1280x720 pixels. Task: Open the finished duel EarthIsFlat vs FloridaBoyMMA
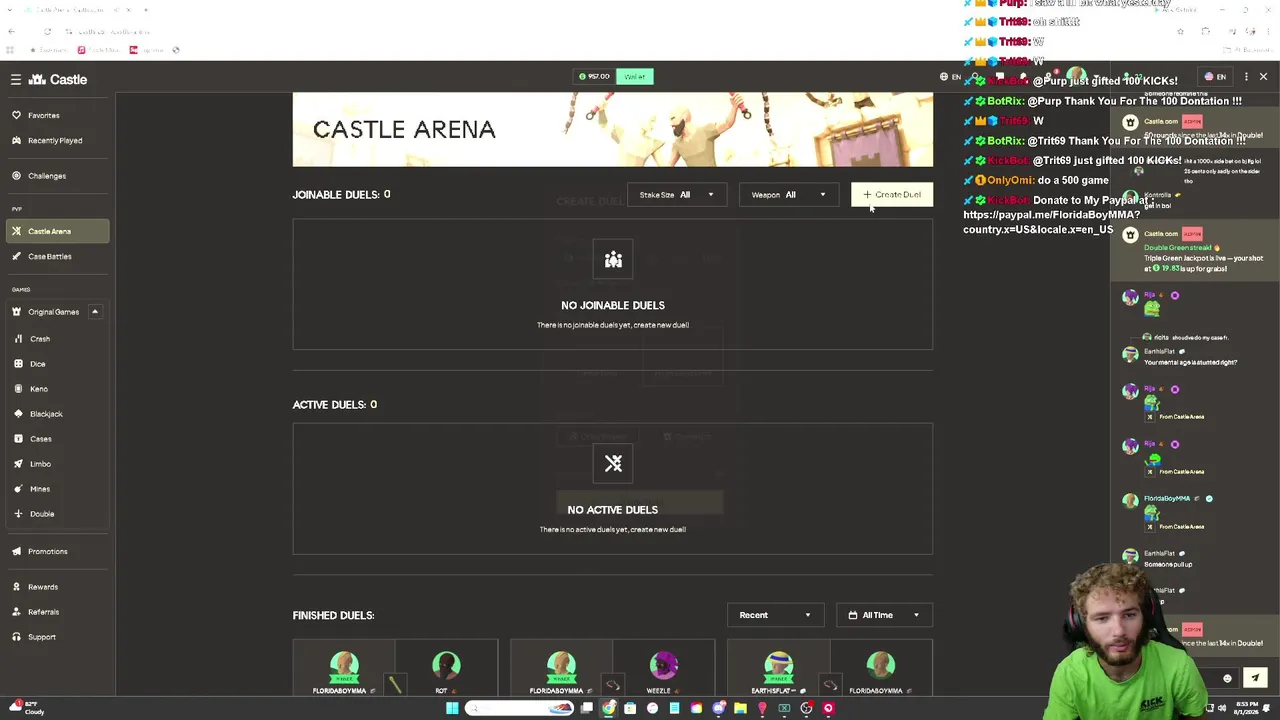[x=830, y=668]
